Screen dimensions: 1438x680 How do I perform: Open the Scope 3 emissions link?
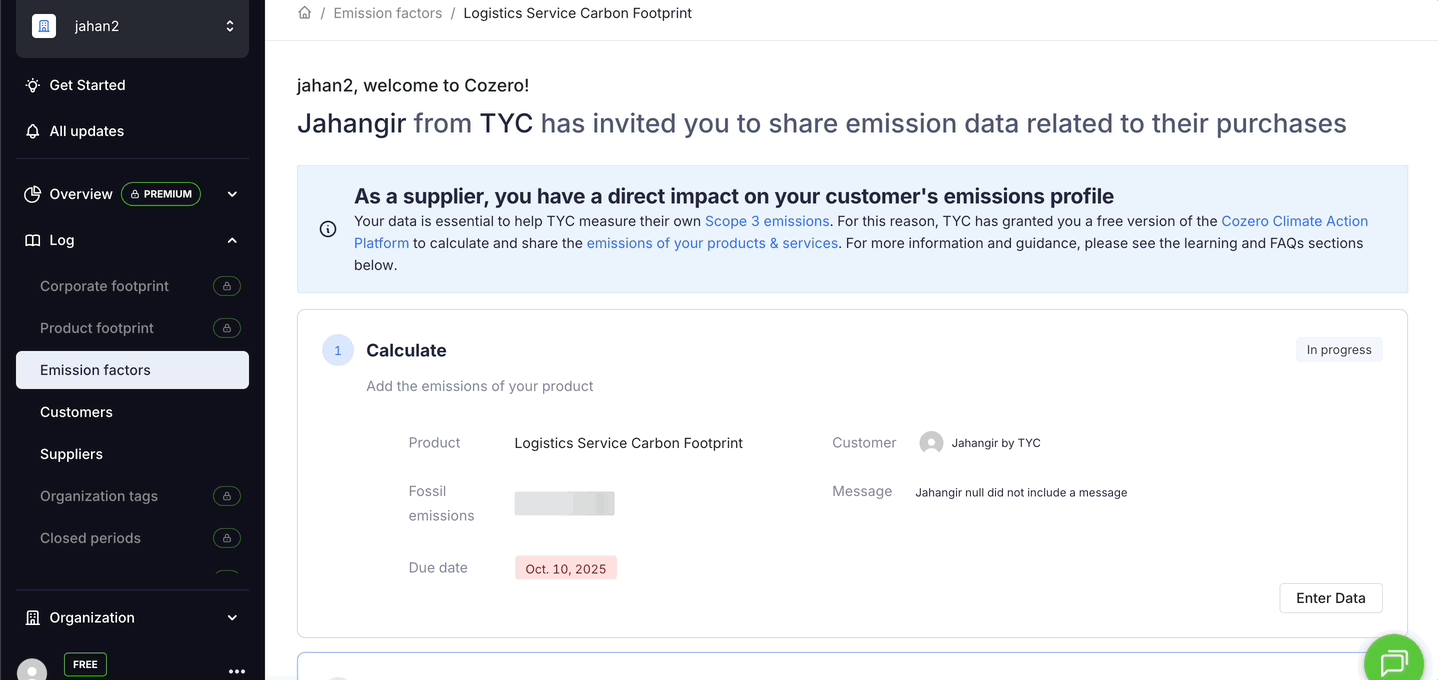click(767, 221)
